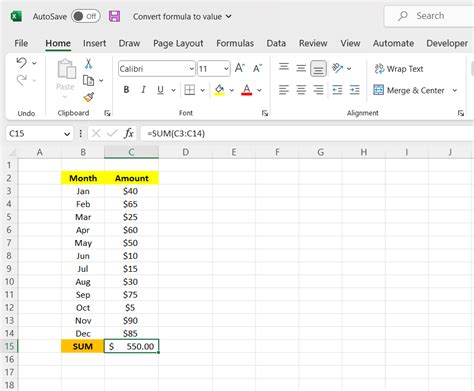Viewport: 474px width, 391px height.
Task: Click the Copy icon
Action: coord(88,80)
